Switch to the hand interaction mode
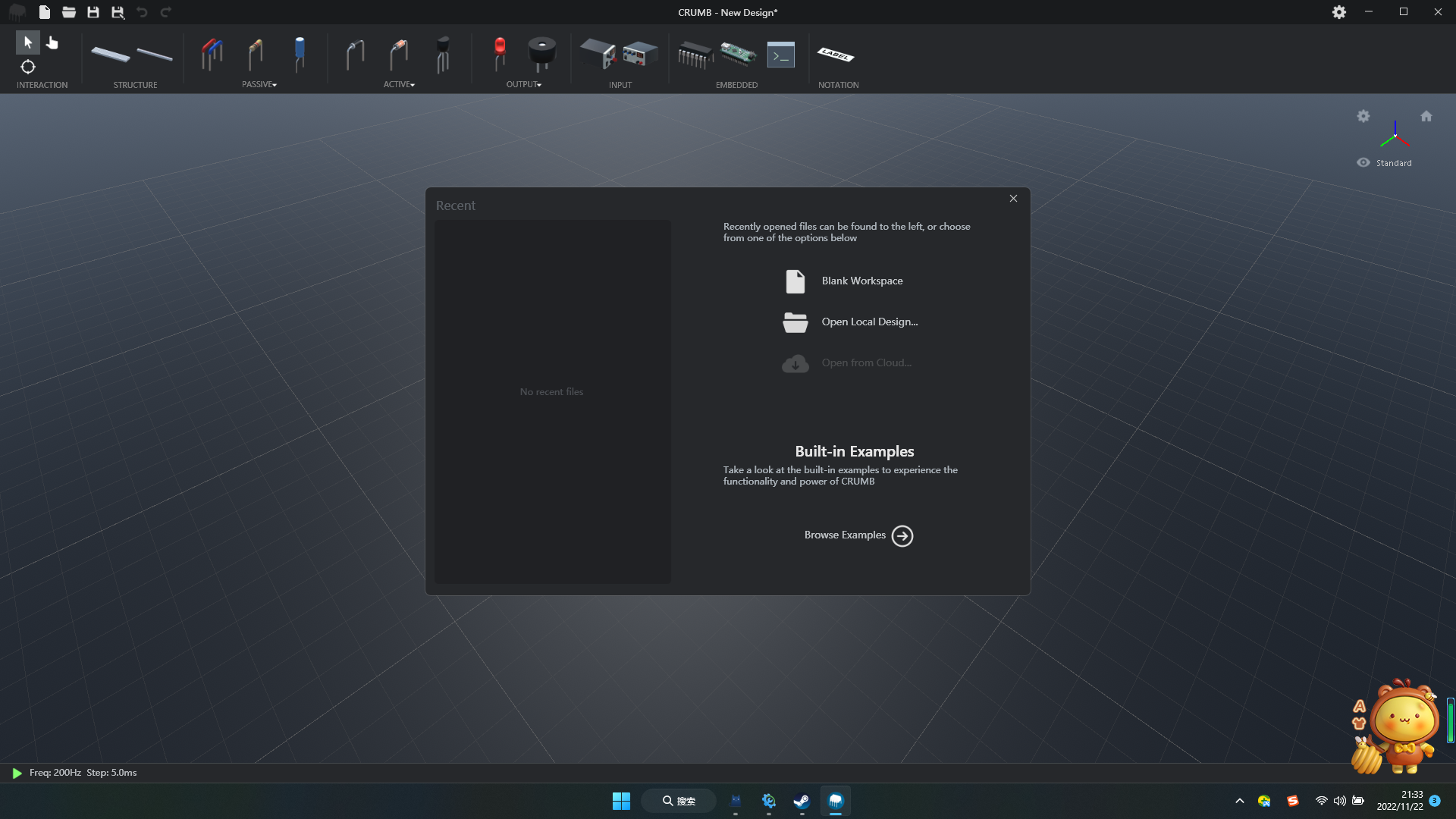This screenshot has height=819, width=1456. tap(52, 42)
